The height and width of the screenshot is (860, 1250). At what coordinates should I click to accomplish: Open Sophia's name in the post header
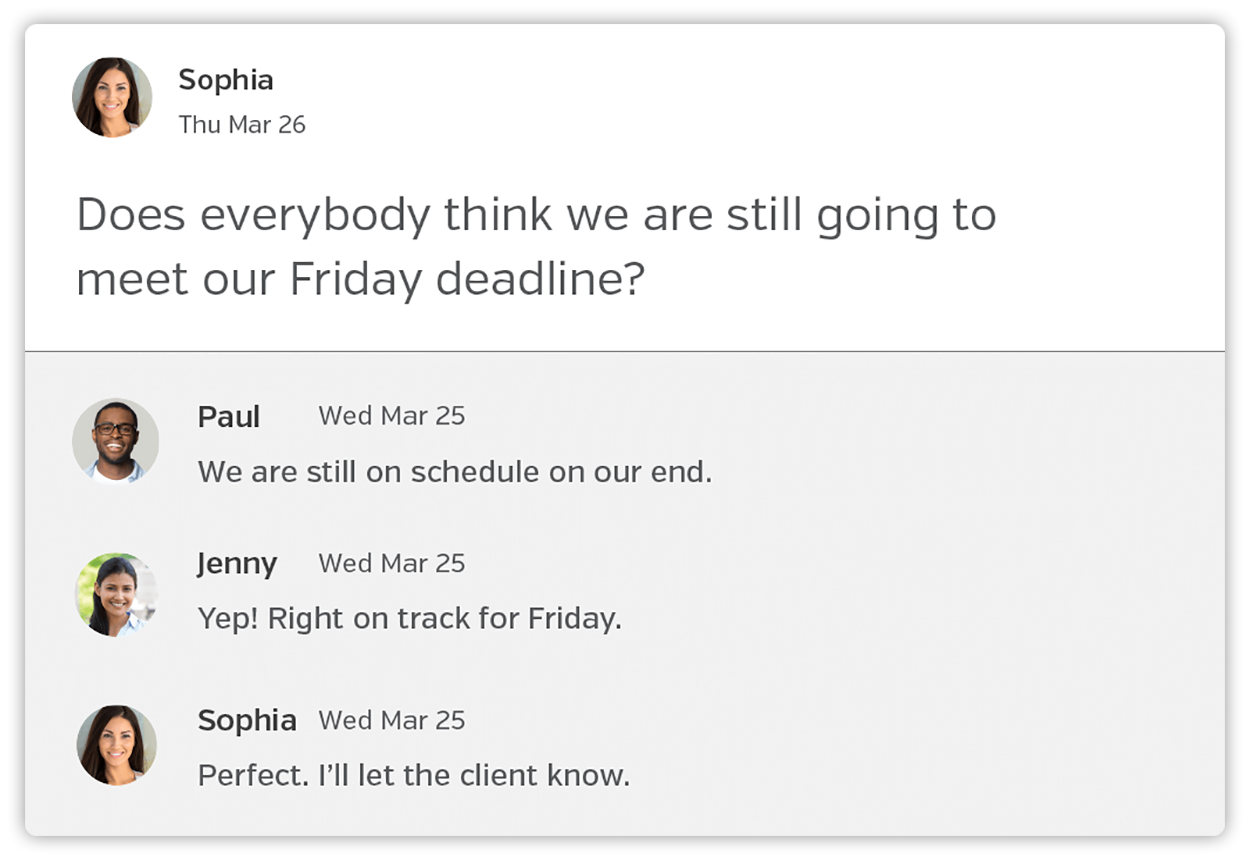tap(225, 80)
